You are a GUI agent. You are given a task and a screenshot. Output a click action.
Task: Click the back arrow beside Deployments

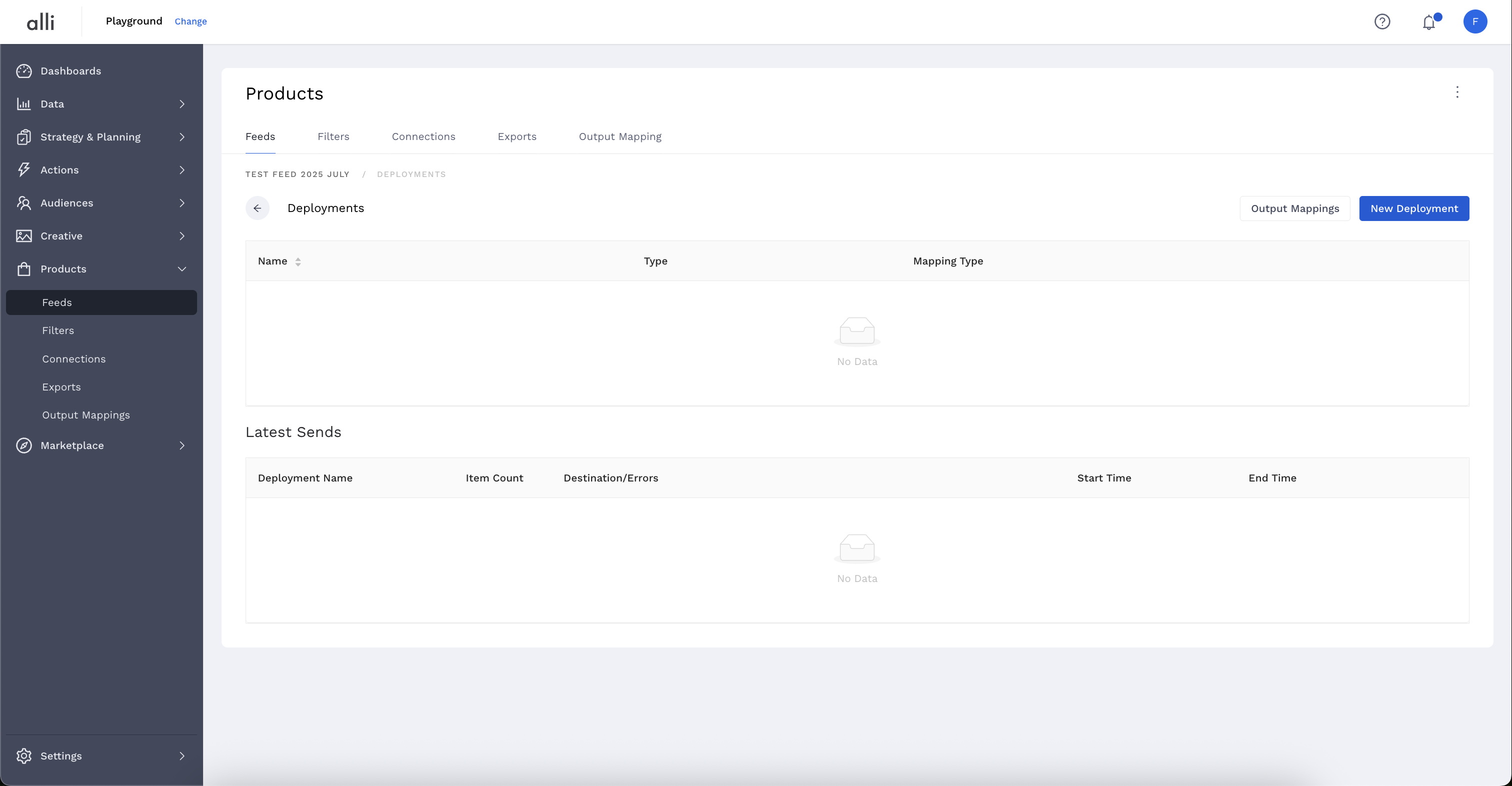pos(257,208)
